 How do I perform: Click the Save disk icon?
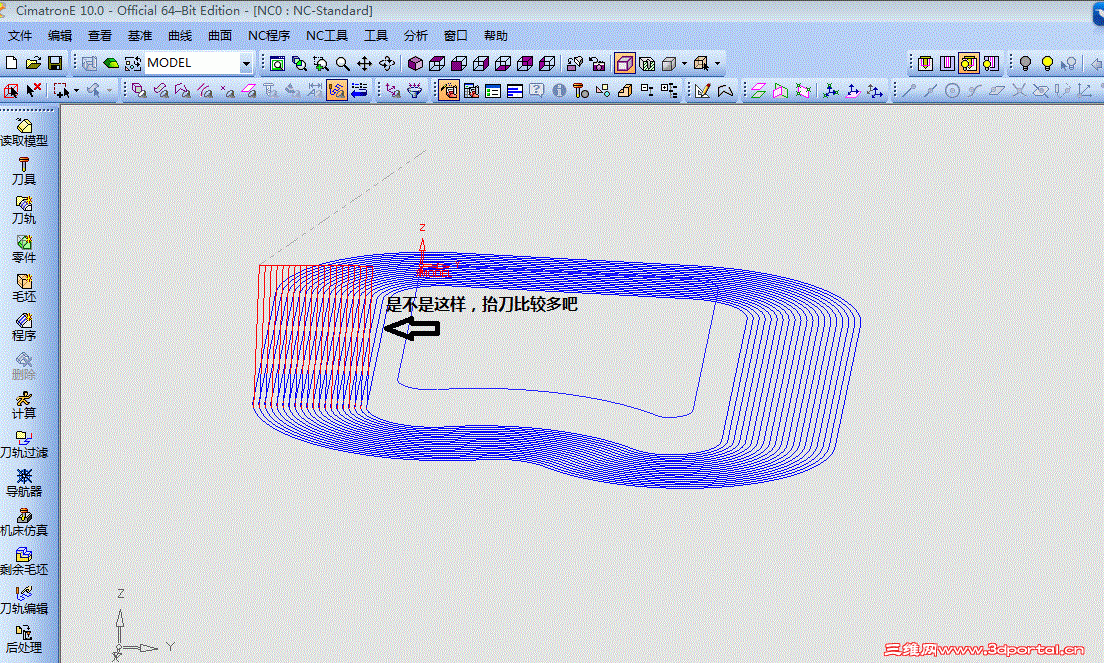coord(55,63)
